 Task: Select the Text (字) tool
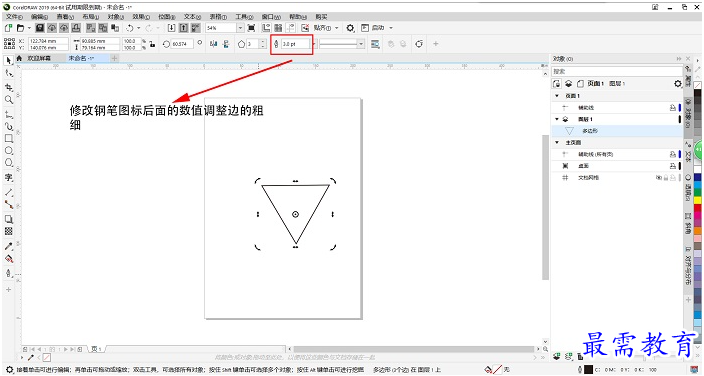(9, 177)
